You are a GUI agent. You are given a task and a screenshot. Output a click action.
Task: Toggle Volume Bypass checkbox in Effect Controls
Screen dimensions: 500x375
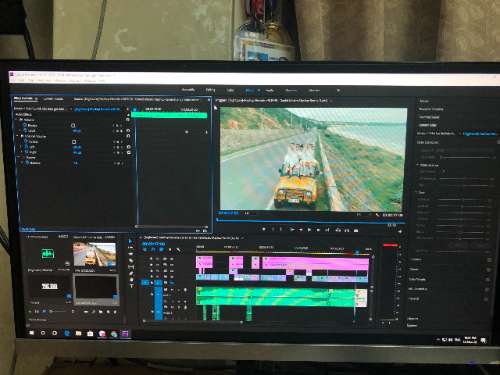click(73, 125)
